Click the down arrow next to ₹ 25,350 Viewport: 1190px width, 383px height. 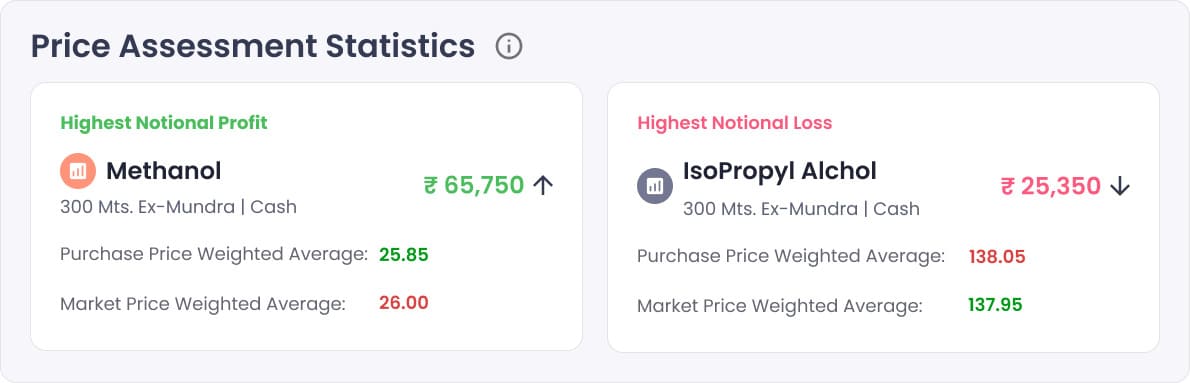1120,187
